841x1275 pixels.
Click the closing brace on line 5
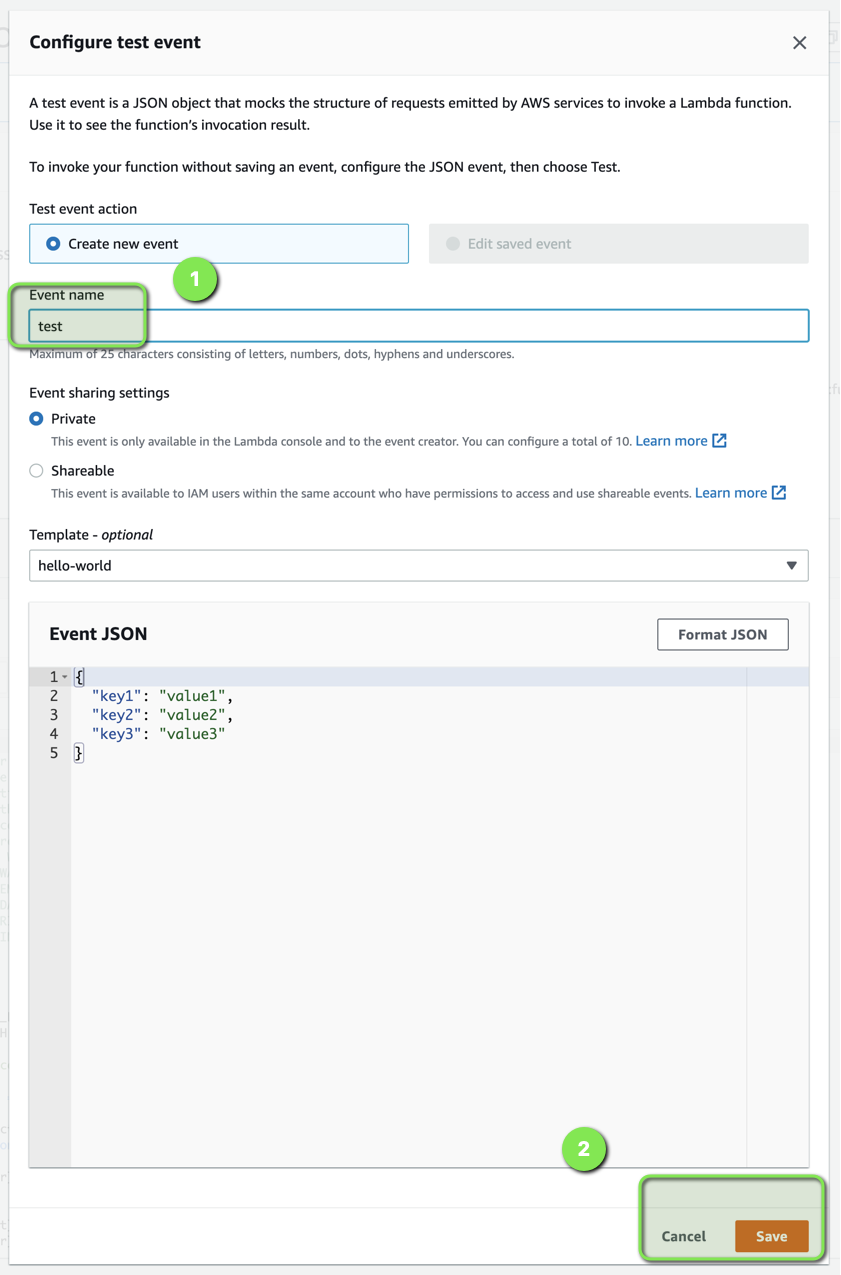(x=79, y=753)
